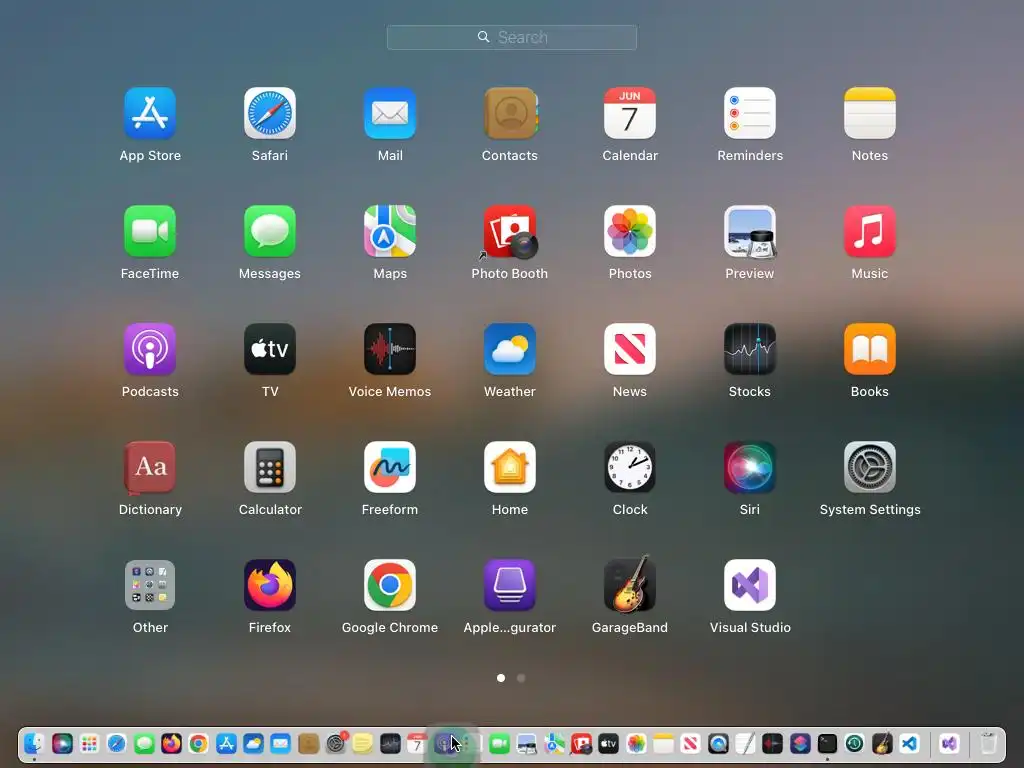1024x768 pixels.
Task: Open the Clock app
Action: (630, 468)
